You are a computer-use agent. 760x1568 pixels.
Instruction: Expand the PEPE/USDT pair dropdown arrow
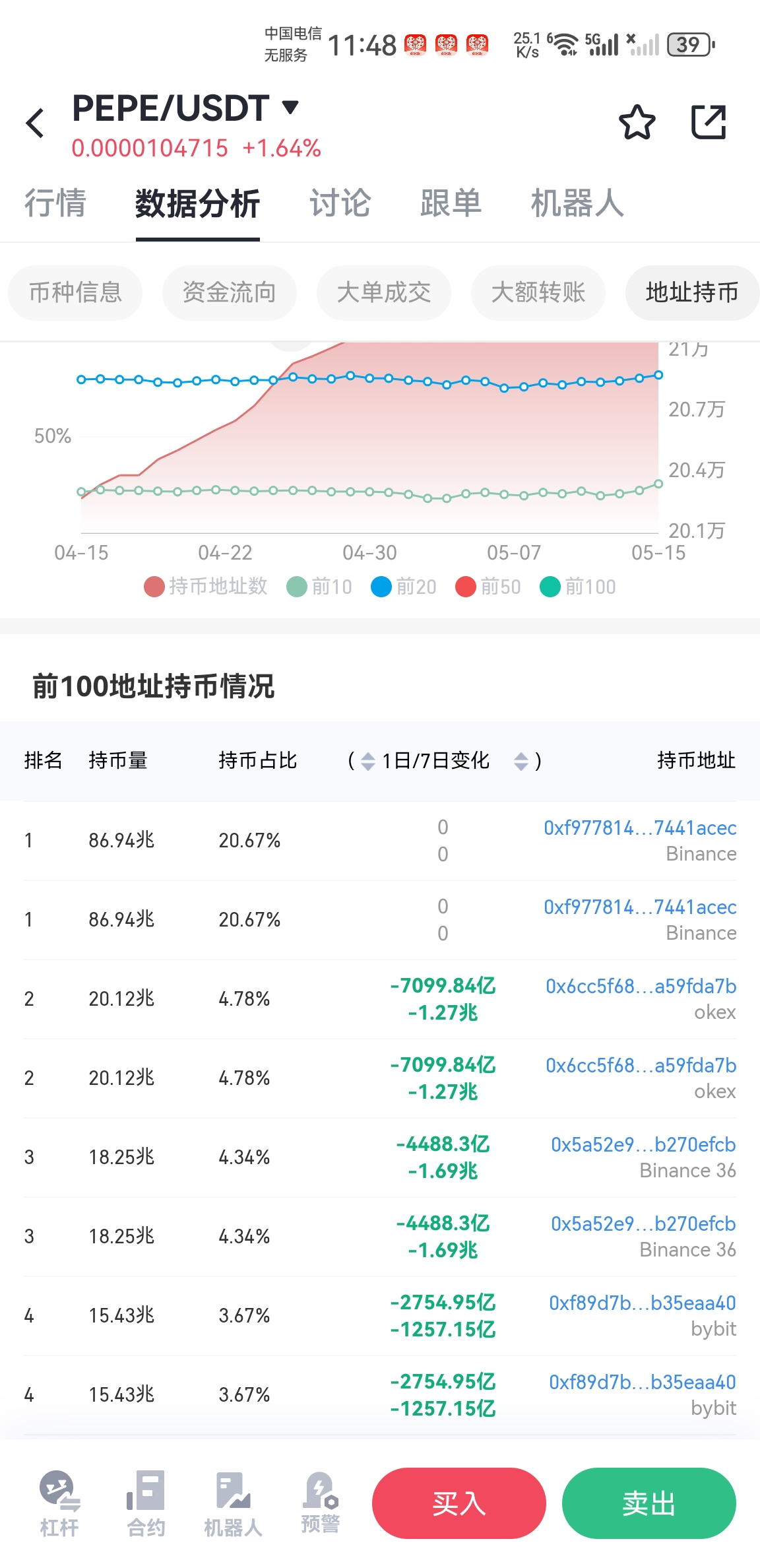point(290,107)
